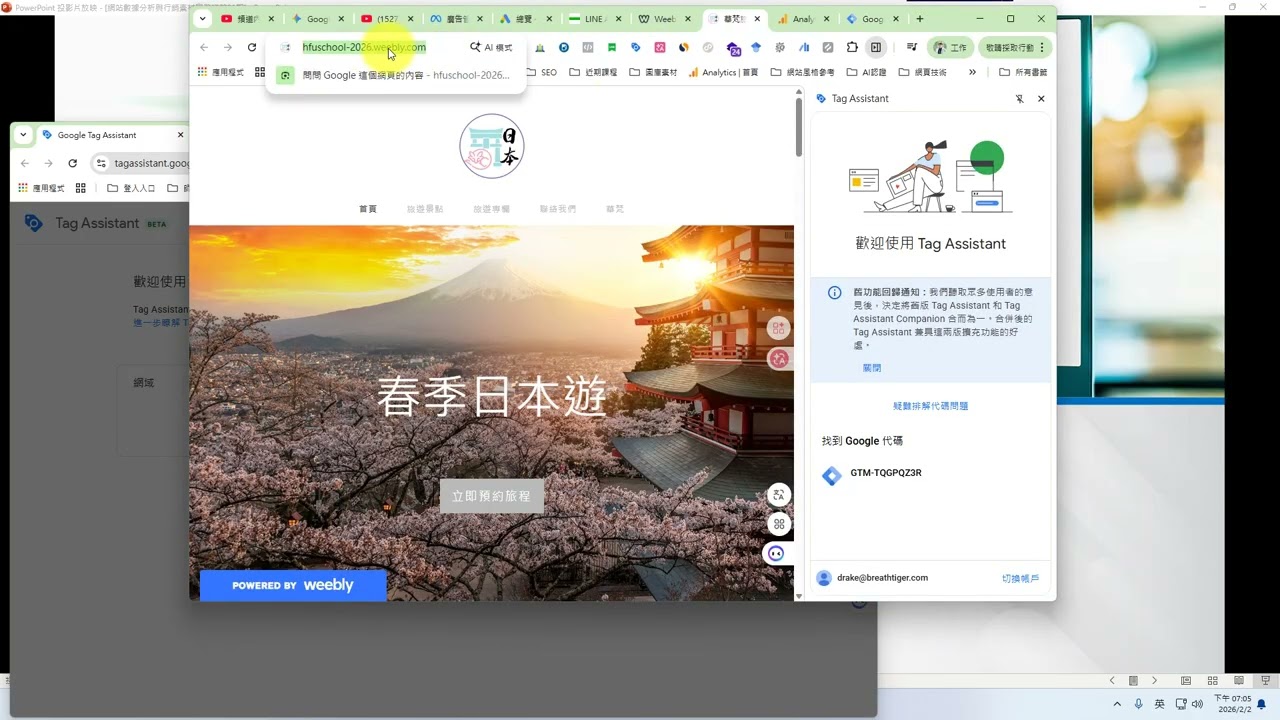Image resolution: width=1280 pixels, height=720 pixels.
Task: Open 登入入口 bookmarks folder in back window
Action: [x=131, y=188]
